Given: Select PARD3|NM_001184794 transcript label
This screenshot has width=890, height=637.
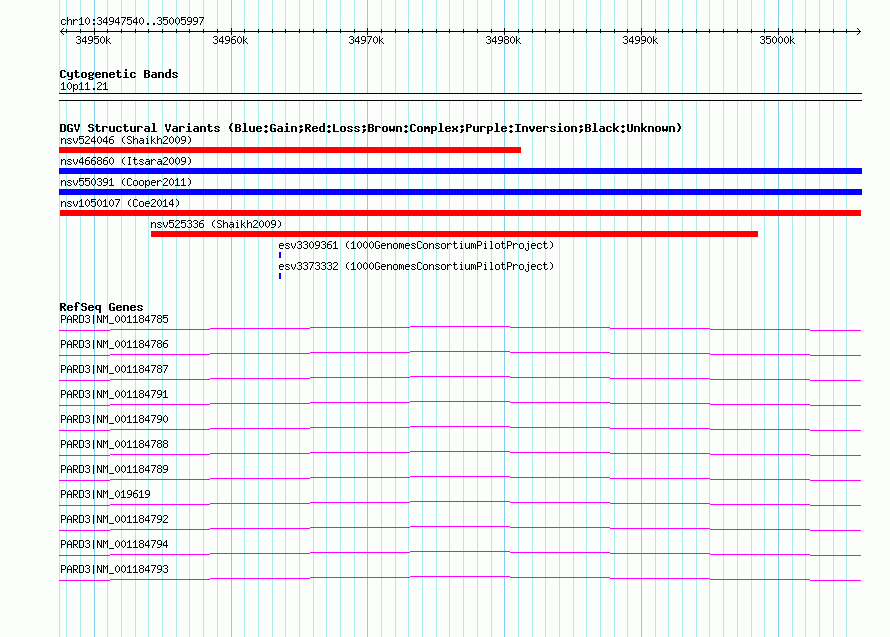Looking at the screenshot, I should pos(114,544).
